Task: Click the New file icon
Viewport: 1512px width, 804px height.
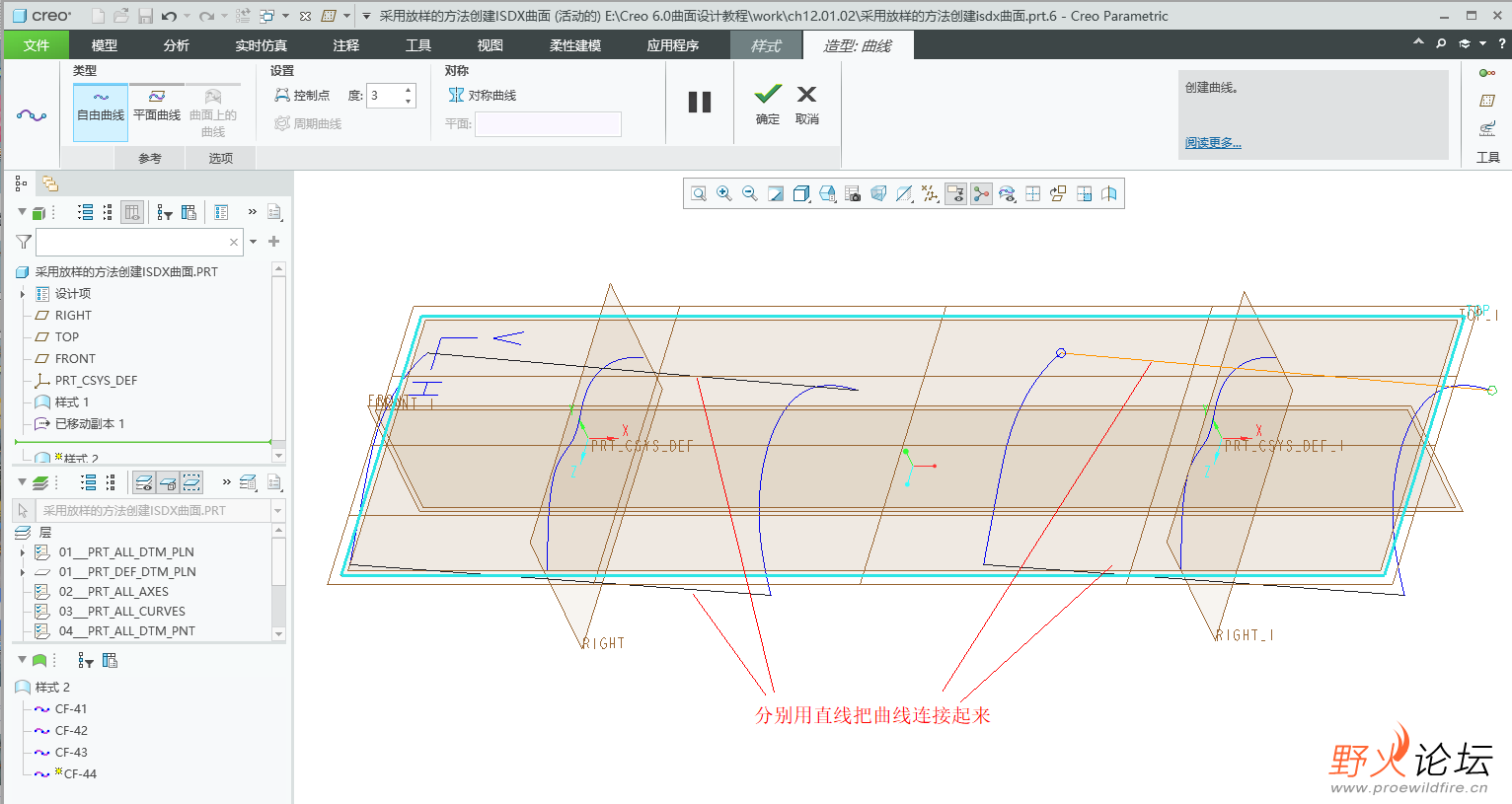Action: click(x=98, y=16)
